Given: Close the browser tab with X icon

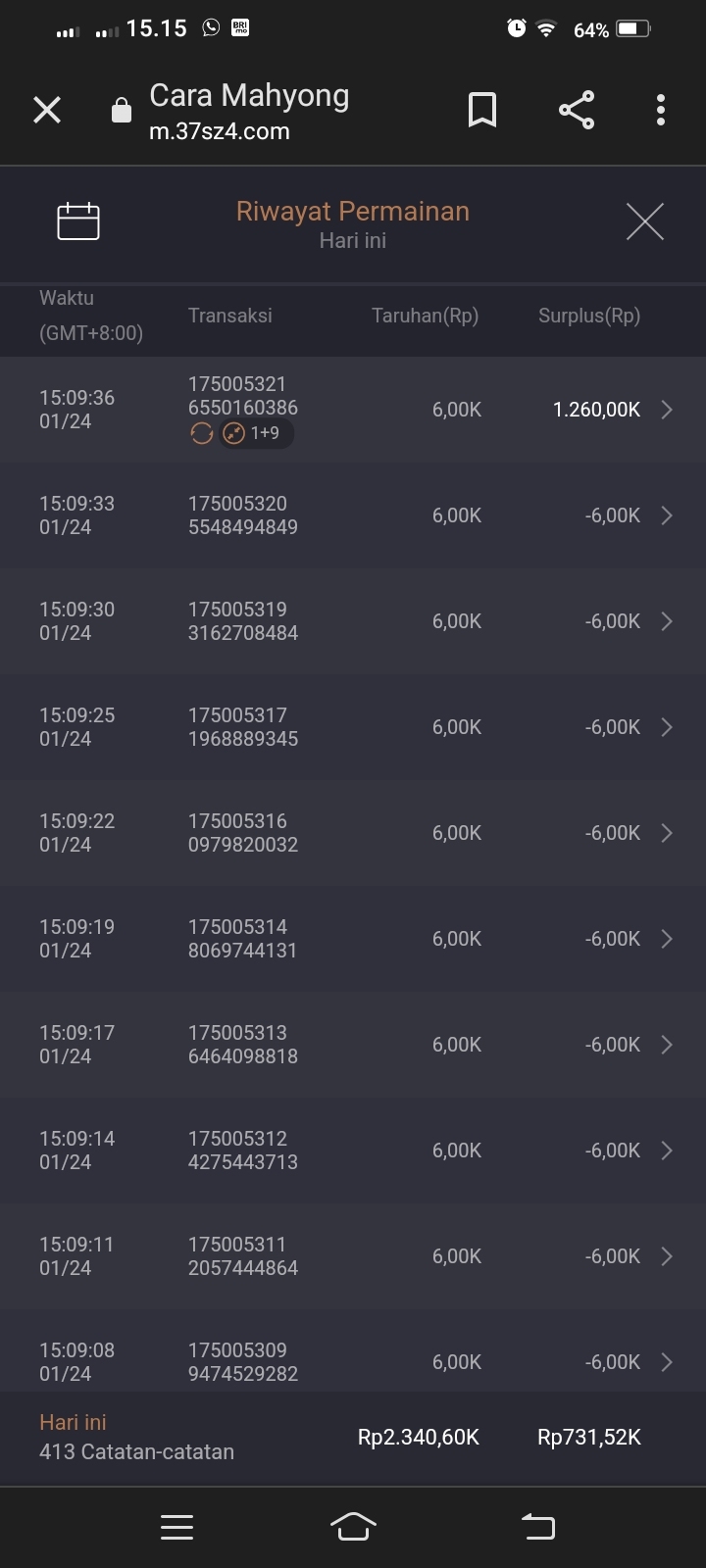Looking at the screenshot, I should point(47,110).
